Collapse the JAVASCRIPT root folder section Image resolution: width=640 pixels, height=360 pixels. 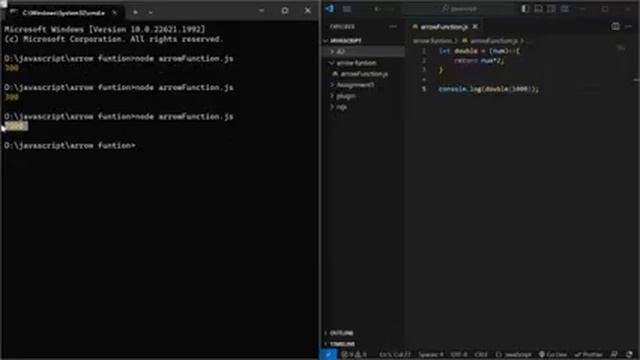tap(363, 41)
